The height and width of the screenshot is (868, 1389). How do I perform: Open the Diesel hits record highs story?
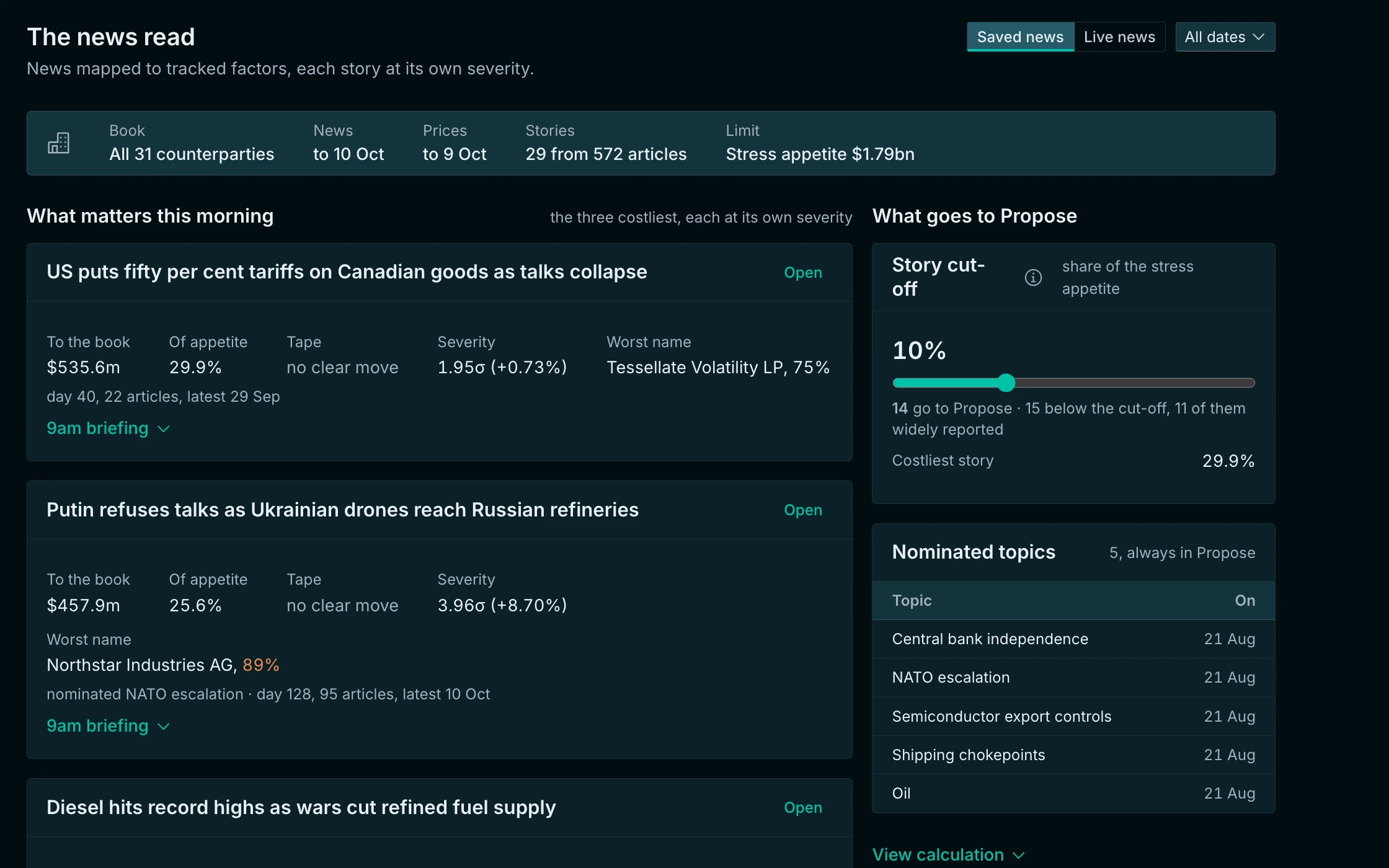(803, 808)
